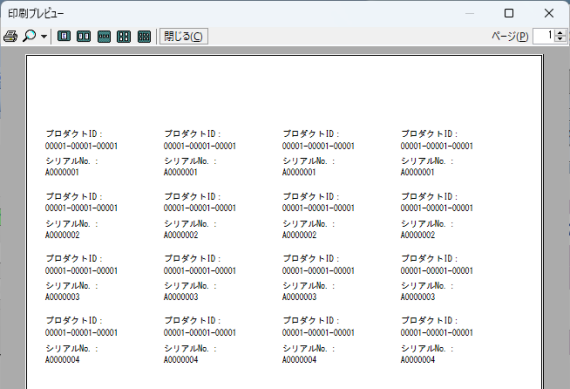Viewport: 570px width, 389px height.
Task: Click the 閉じる(C) button
Action: click(x=184, y=36)
